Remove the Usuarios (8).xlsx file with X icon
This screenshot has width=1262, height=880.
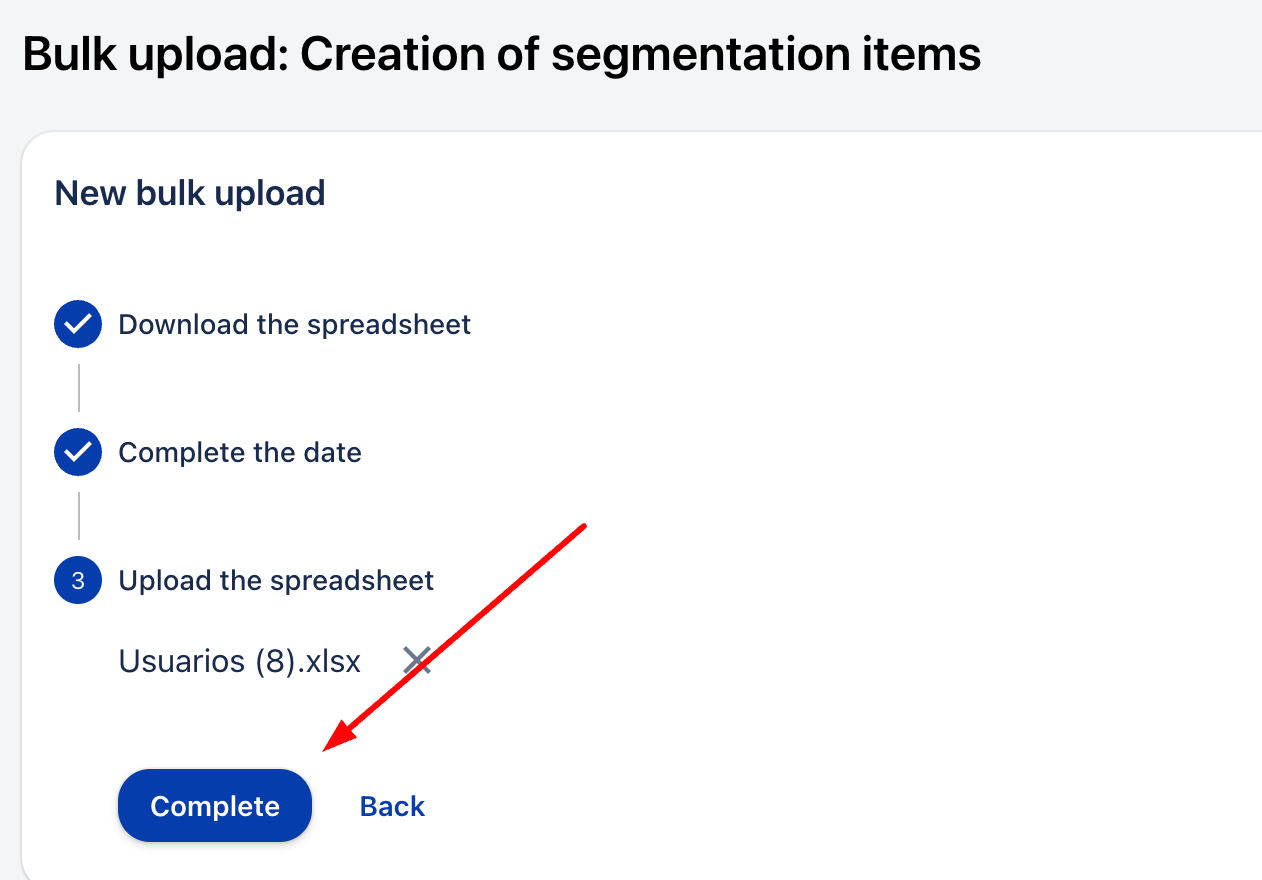click(417, 660)
